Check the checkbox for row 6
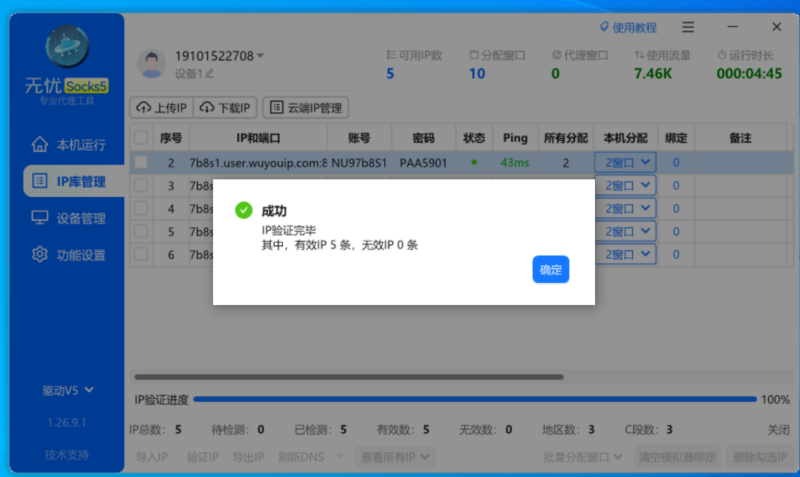The image size is (800, 477). 141,254
